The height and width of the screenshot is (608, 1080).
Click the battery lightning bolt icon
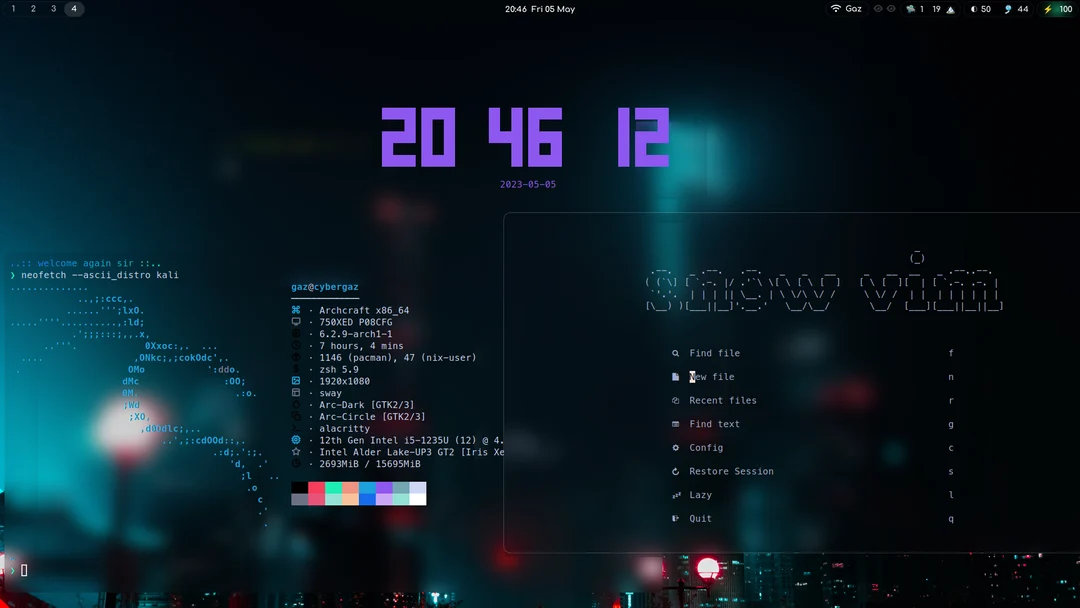tap(1048, 8)
